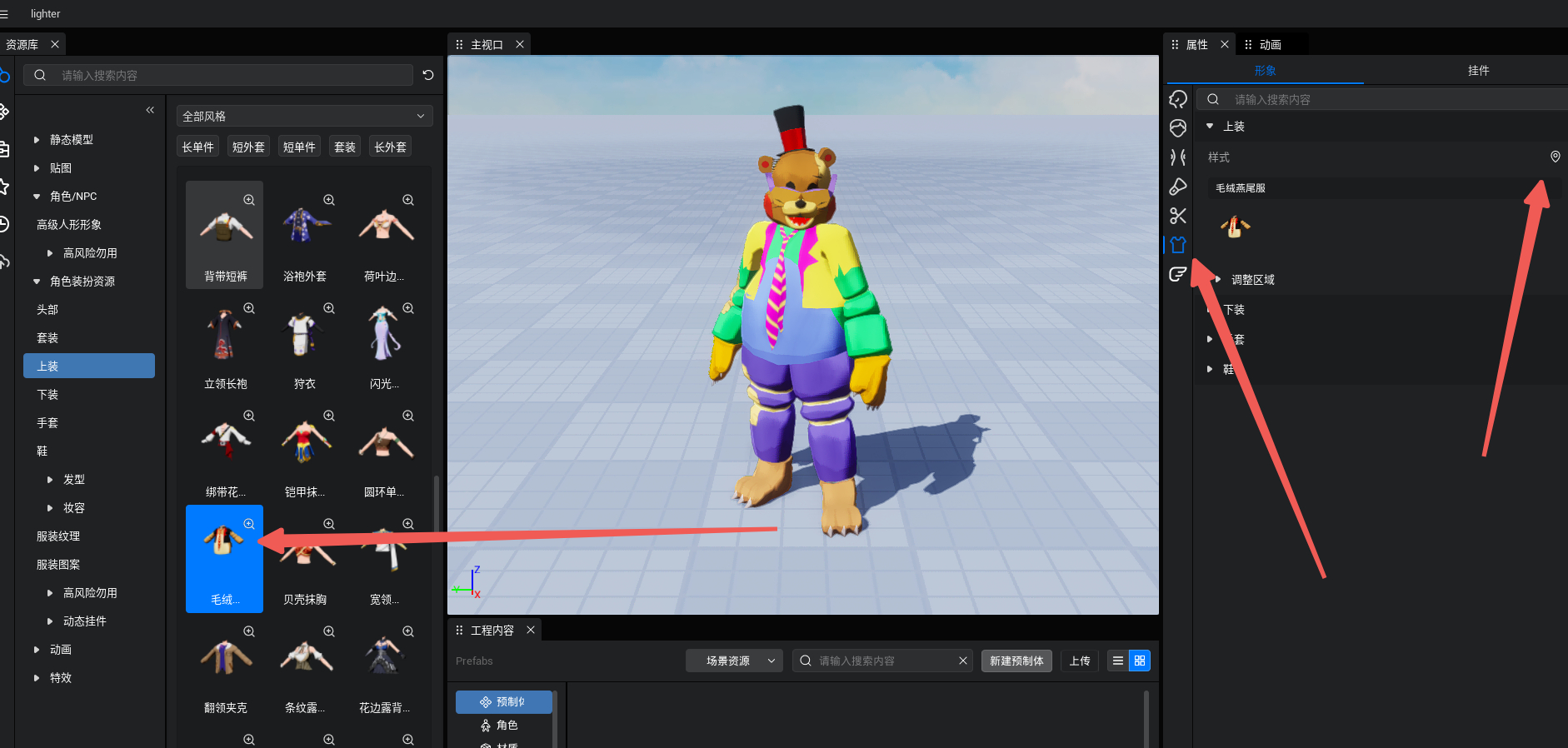This screenshot has width=1568, height=748.
Task: Select the 工程内容 panel tab
Action: tap(492, 631)
